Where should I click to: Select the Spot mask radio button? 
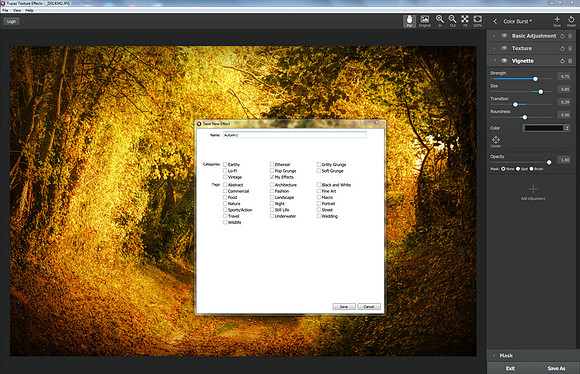pyautogui.click(x=518, y=169)
